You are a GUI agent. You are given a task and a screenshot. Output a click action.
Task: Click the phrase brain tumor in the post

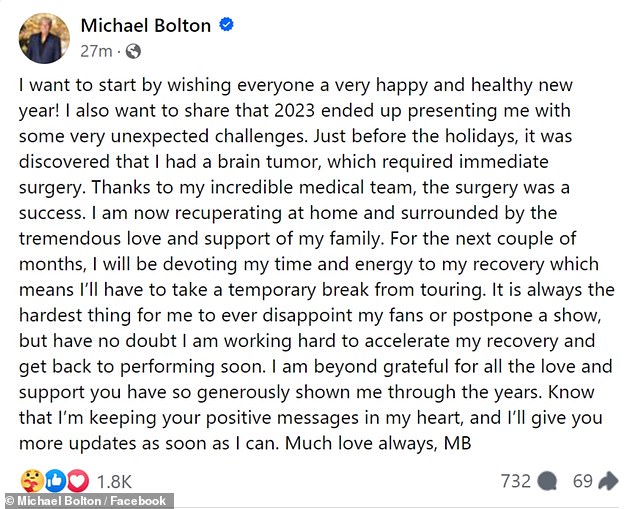point(269,162)
